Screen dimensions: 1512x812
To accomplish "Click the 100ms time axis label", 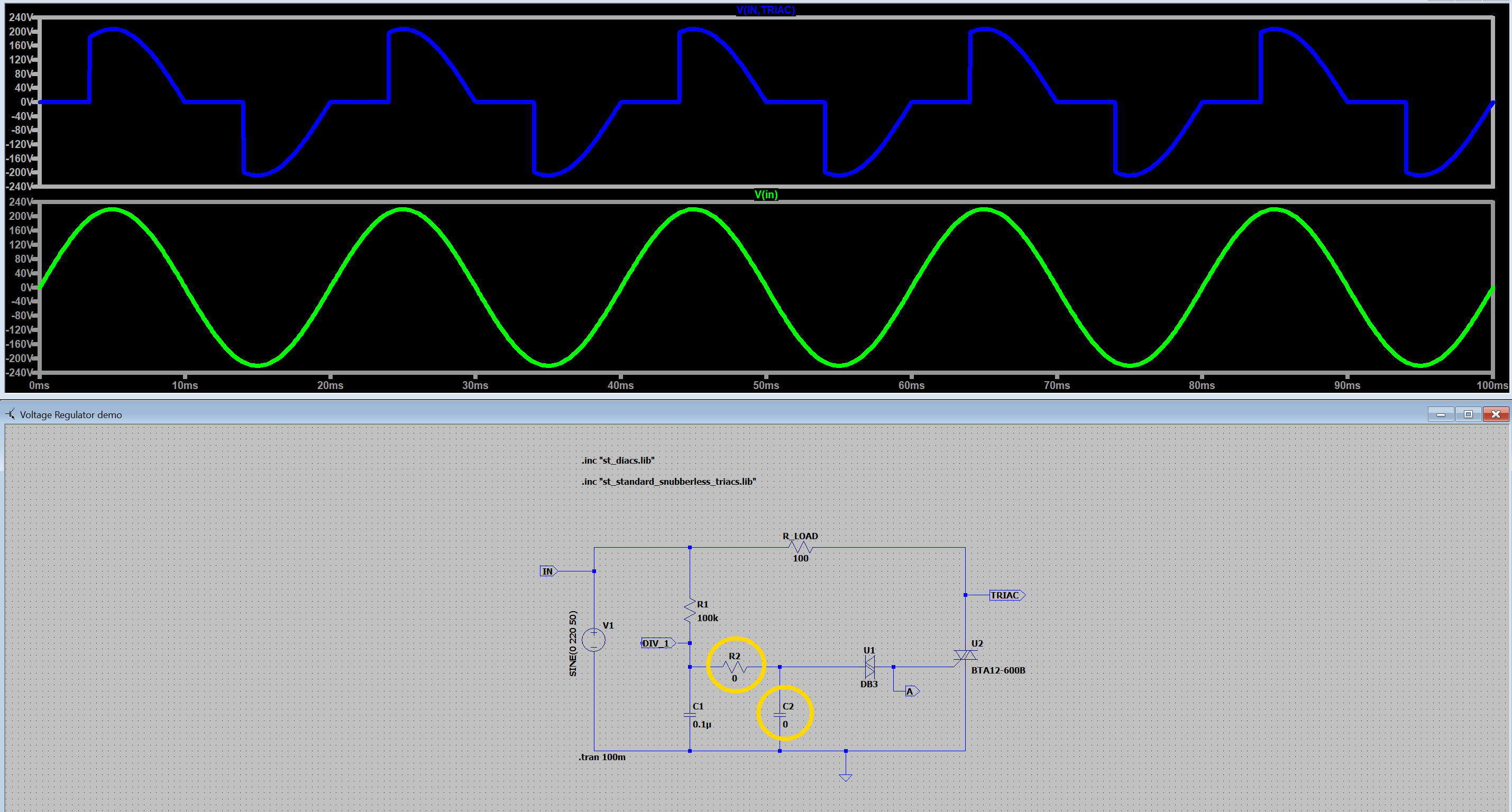I will coord(1492,385).
